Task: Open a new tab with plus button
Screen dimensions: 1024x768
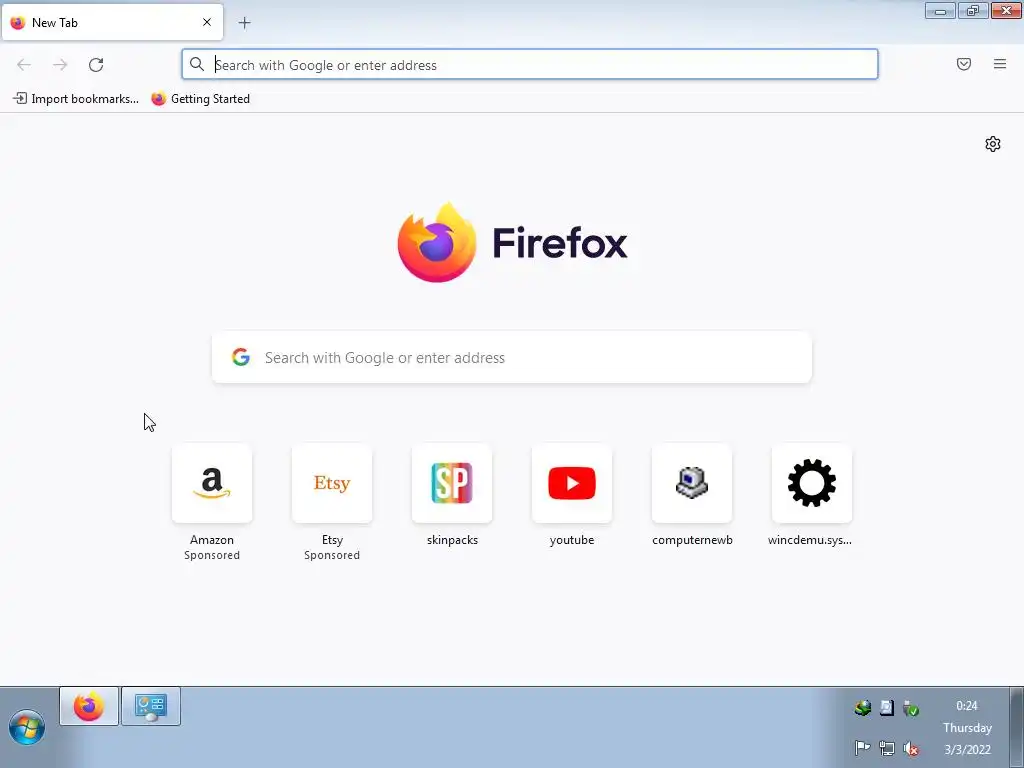Action: [x=244, y=23]
